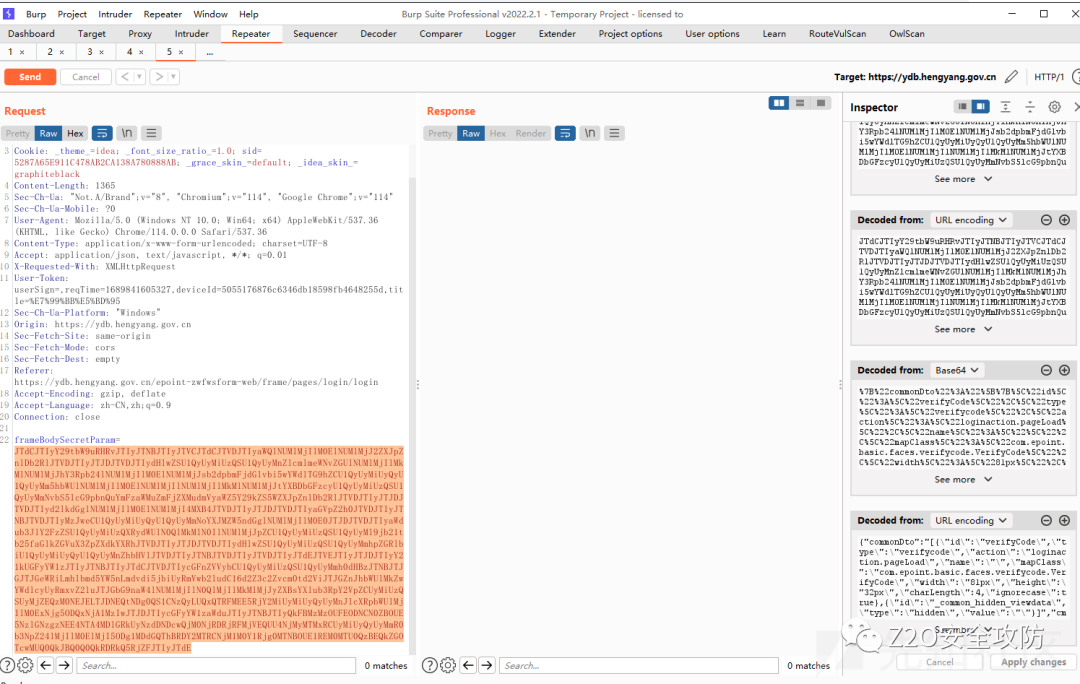
Task: Open Response search settings gear
Action: [x=448, y=665]
